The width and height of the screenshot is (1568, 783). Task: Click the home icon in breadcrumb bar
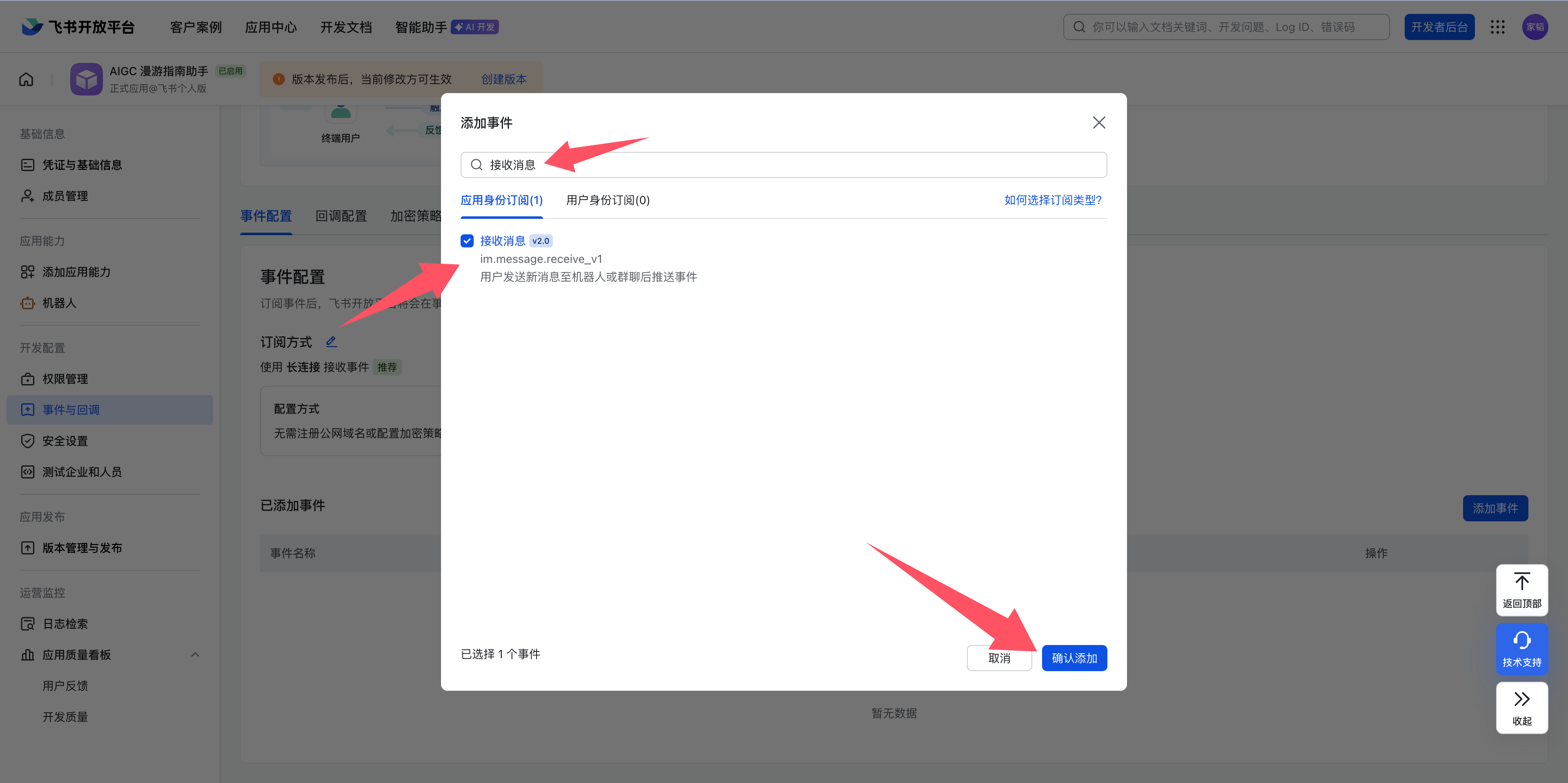pos(26,79)
